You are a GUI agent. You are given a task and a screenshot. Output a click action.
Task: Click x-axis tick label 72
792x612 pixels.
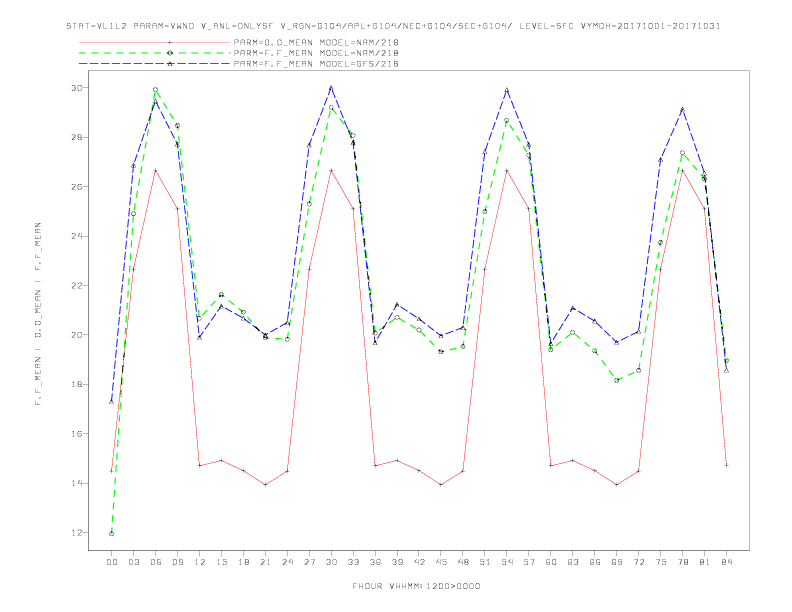pos(638,562)
